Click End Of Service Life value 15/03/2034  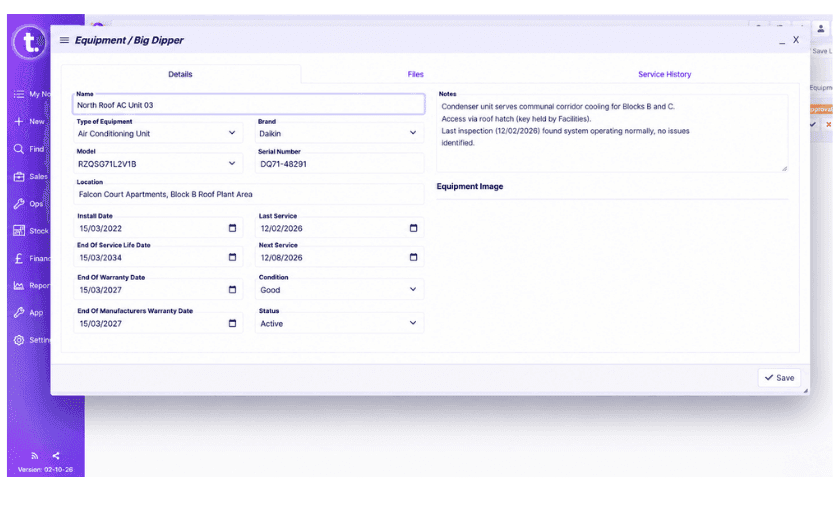click(x=101, y=258)
